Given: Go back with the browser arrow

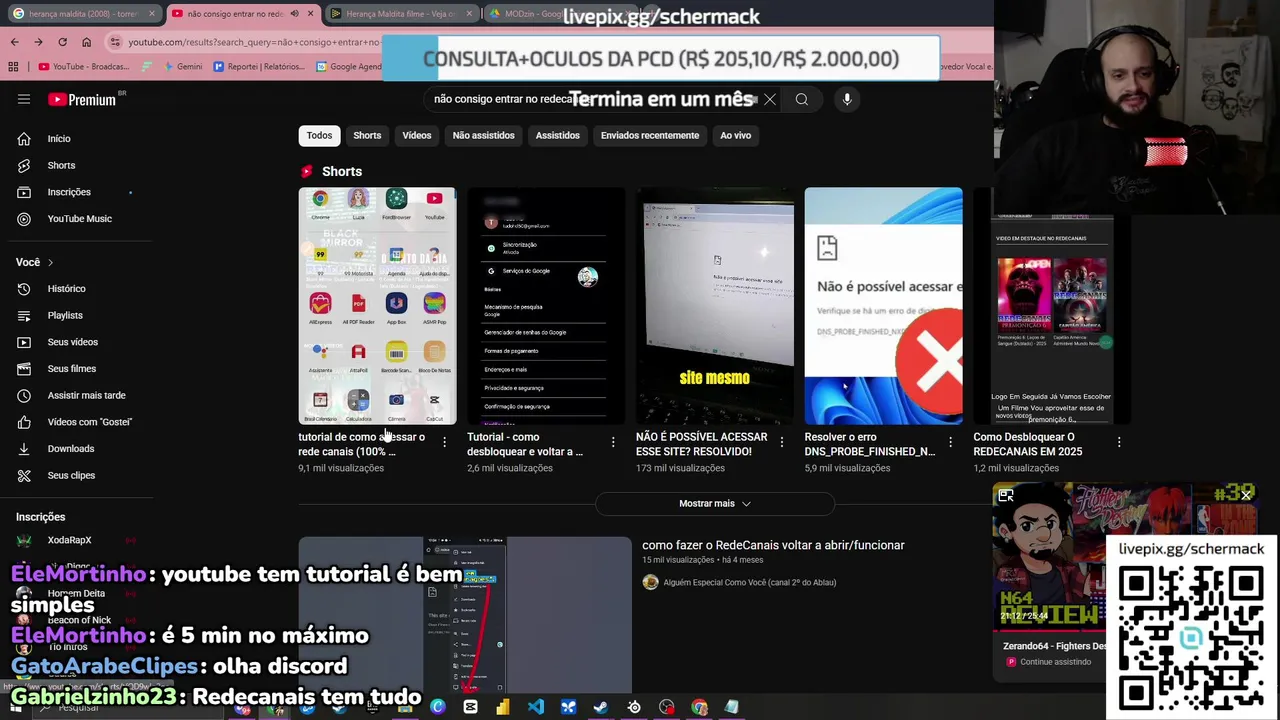Looking at the screenshot, I should point(14,42).
